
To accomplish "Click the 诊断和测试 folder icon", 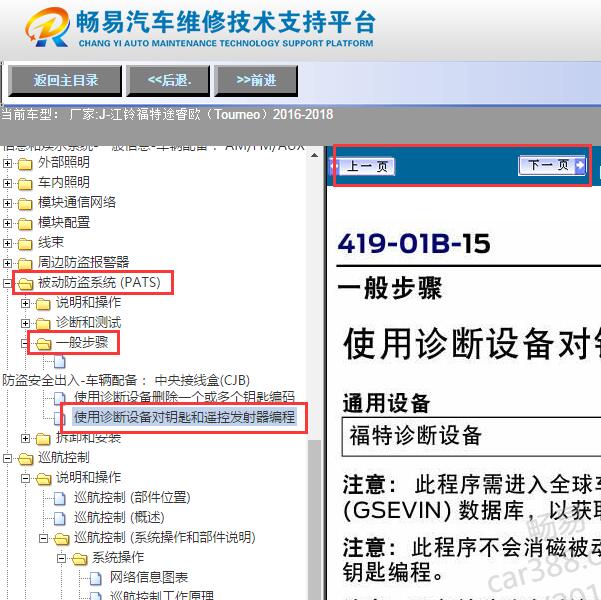I will click(x=43, y=324).
